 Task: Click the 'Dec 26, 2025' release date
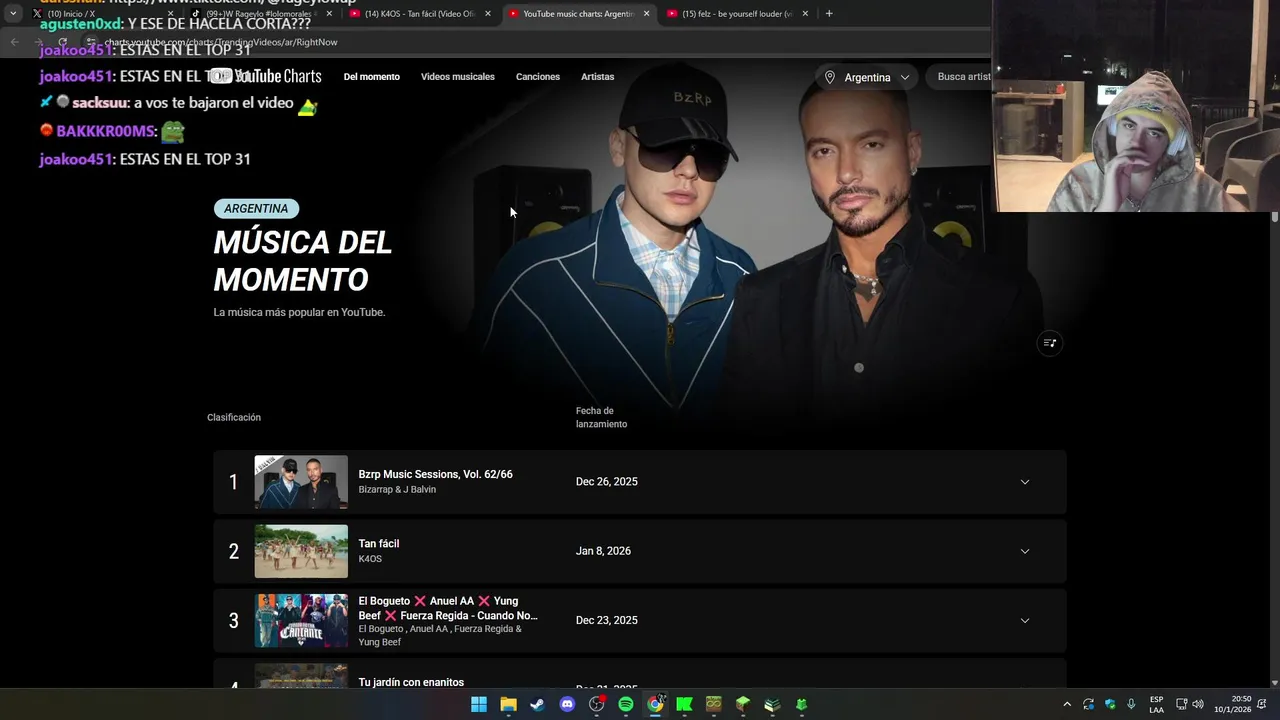pyautogui.click(x=606, y=482)
